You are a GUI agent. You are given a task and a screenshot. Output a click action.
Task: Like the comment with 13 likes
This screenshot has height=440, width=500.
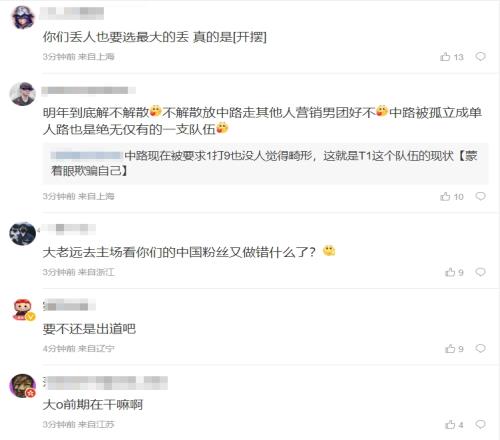point(452,57)
